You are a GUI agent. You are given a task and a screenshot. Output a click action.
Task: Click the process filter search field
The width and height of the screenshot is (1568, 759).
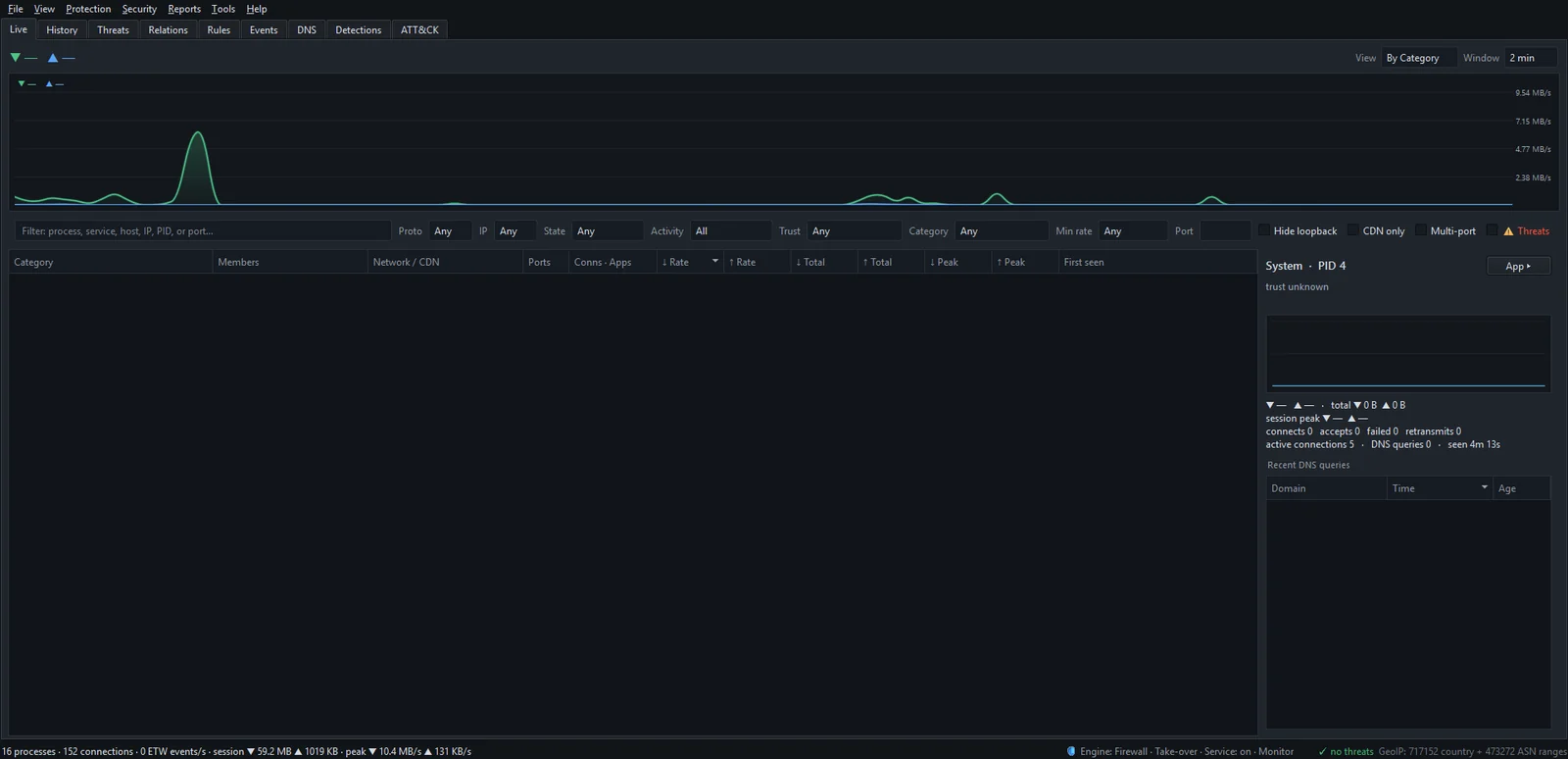pyautogui.click(x=202, y=231)
